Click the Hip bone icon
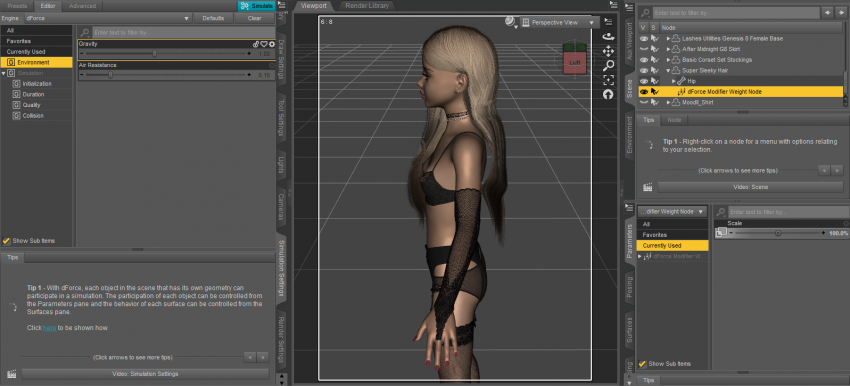This screenshot has height=386, width=850. [681, 81]
